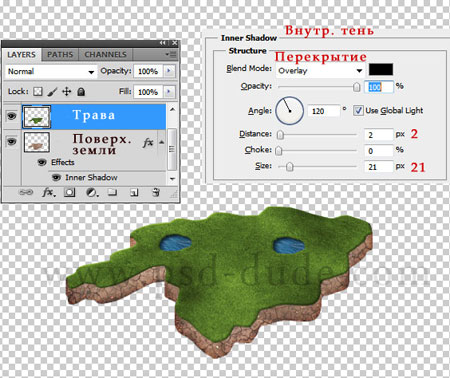Click the Angle dial
The image size is (450, 378).
coord(289,111)
